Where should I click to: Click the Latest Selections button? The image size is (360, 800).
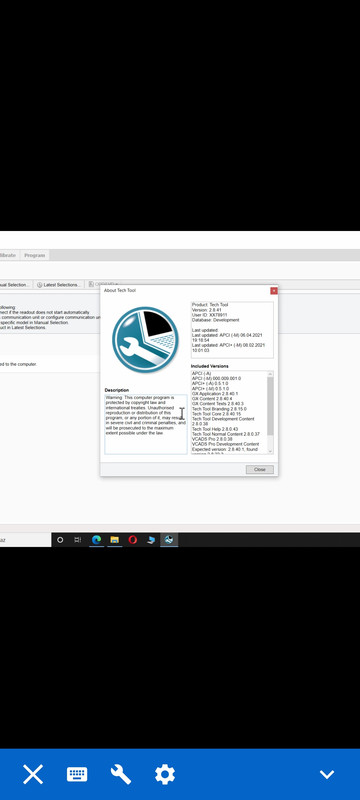click(x=59, y=285)
